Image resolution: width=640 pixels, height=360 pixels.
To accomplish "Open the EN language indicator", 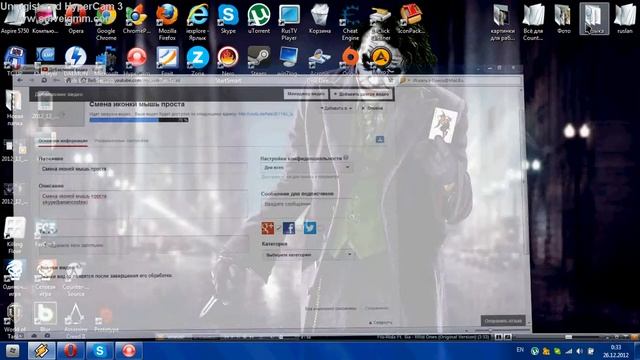I will [x=520, y=350].
